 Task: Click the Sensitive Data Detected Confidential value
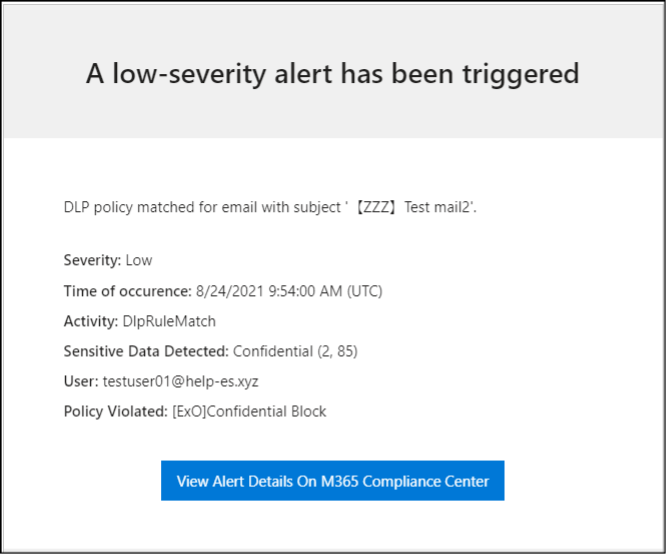pos(295,352)
